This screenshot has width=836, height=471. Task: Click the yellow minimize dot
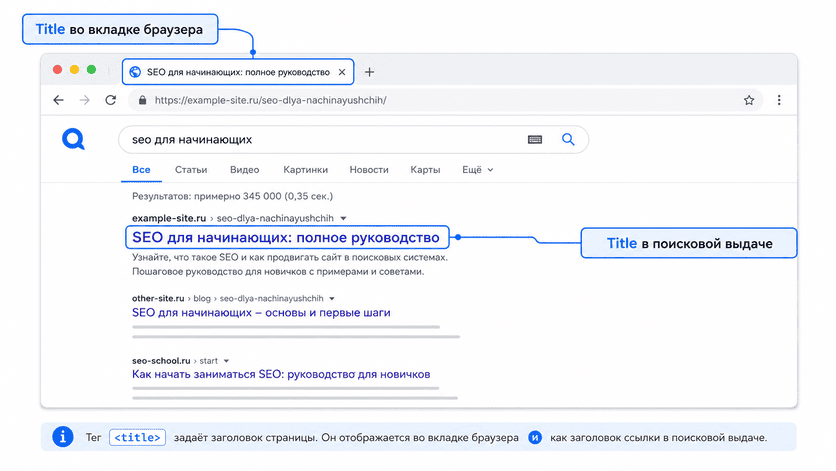click(75, 69)
